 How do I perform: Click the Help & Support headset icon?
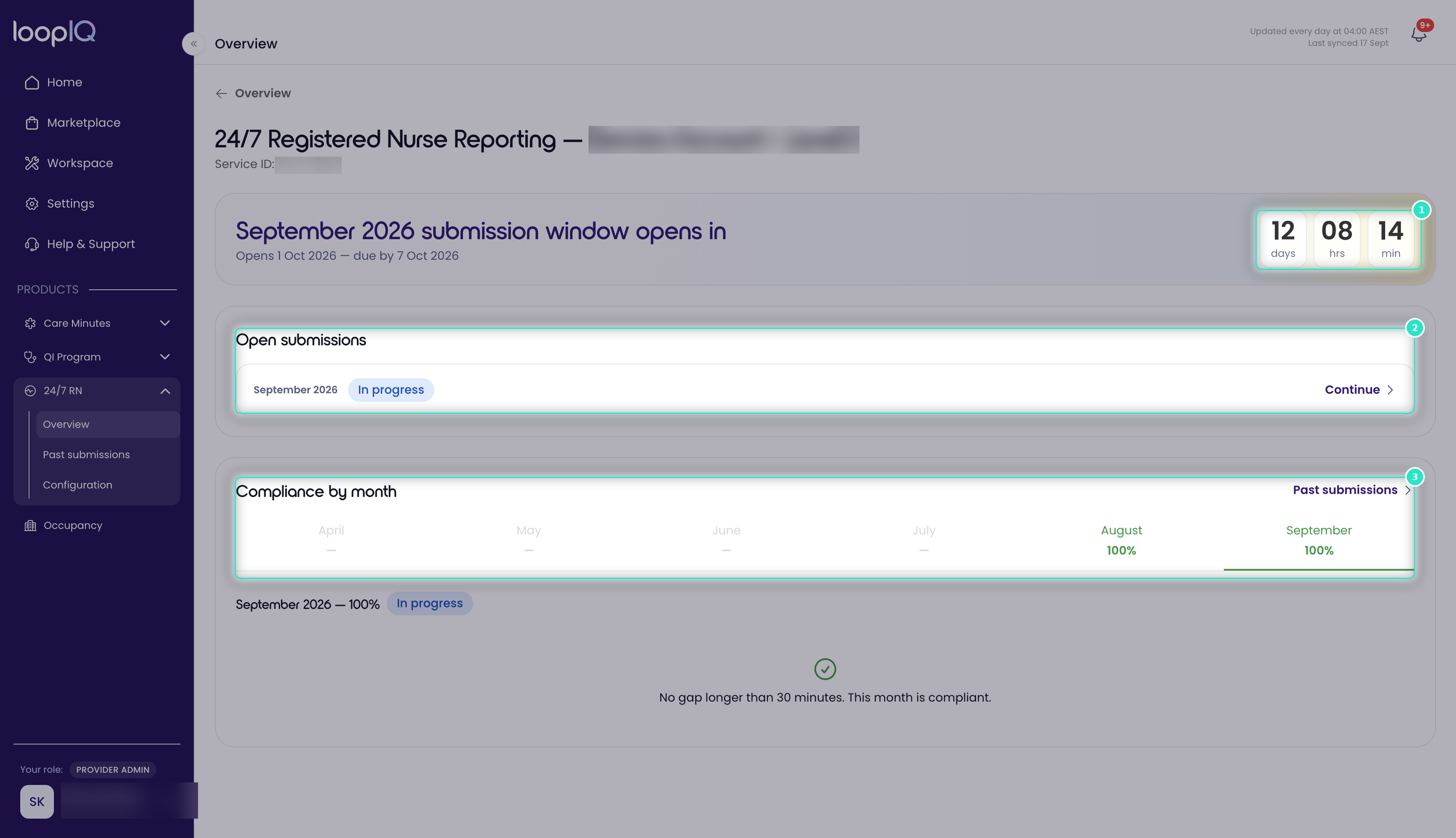pos(32,244)
